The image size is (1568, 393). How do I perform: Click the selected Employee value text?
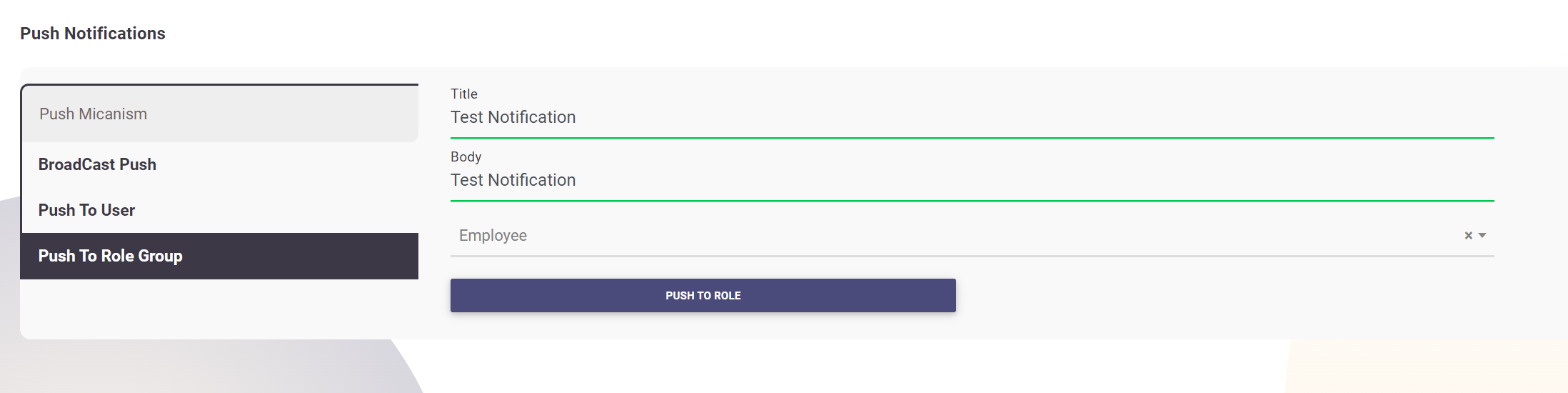tap(493, 236)
